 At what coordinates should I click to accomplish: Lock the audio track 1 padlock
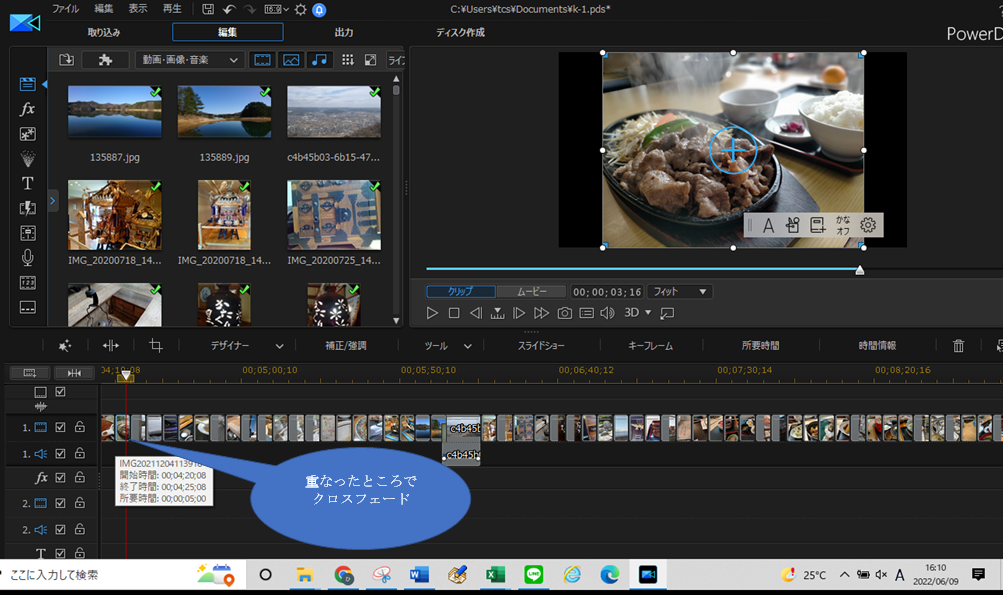[x=79, y=453]
